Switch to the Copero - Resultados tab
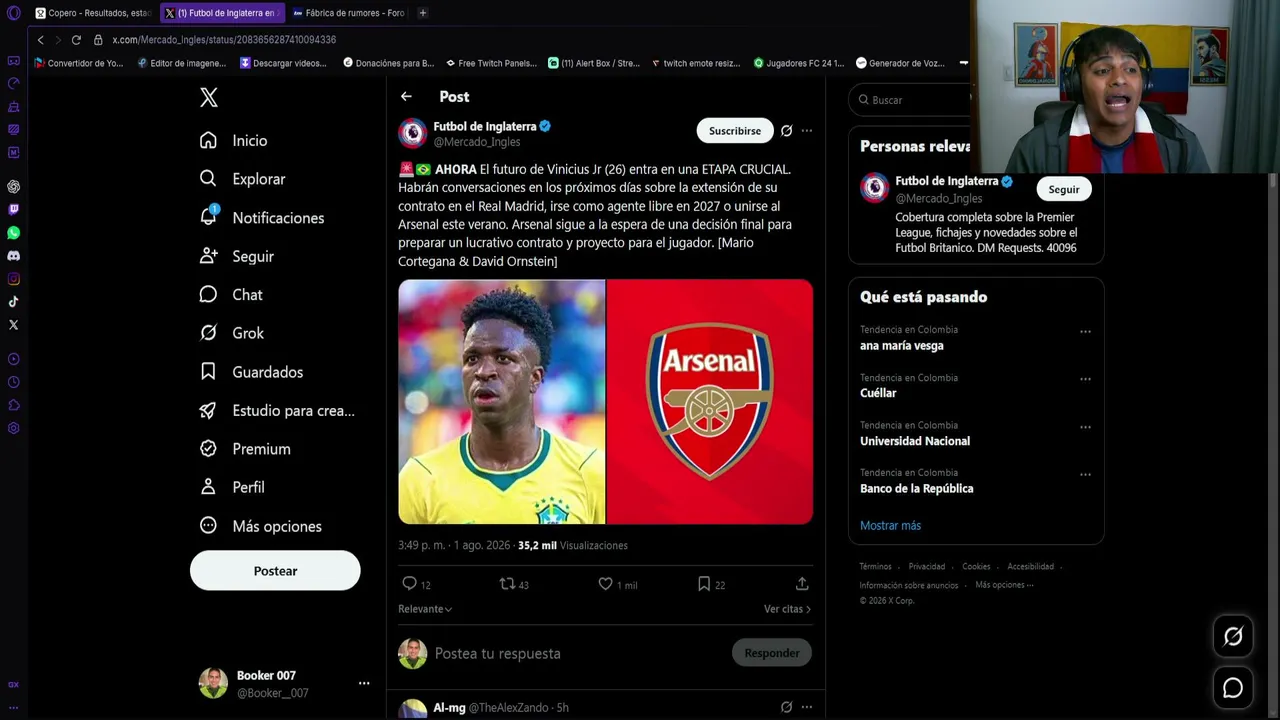 [93, 13]
